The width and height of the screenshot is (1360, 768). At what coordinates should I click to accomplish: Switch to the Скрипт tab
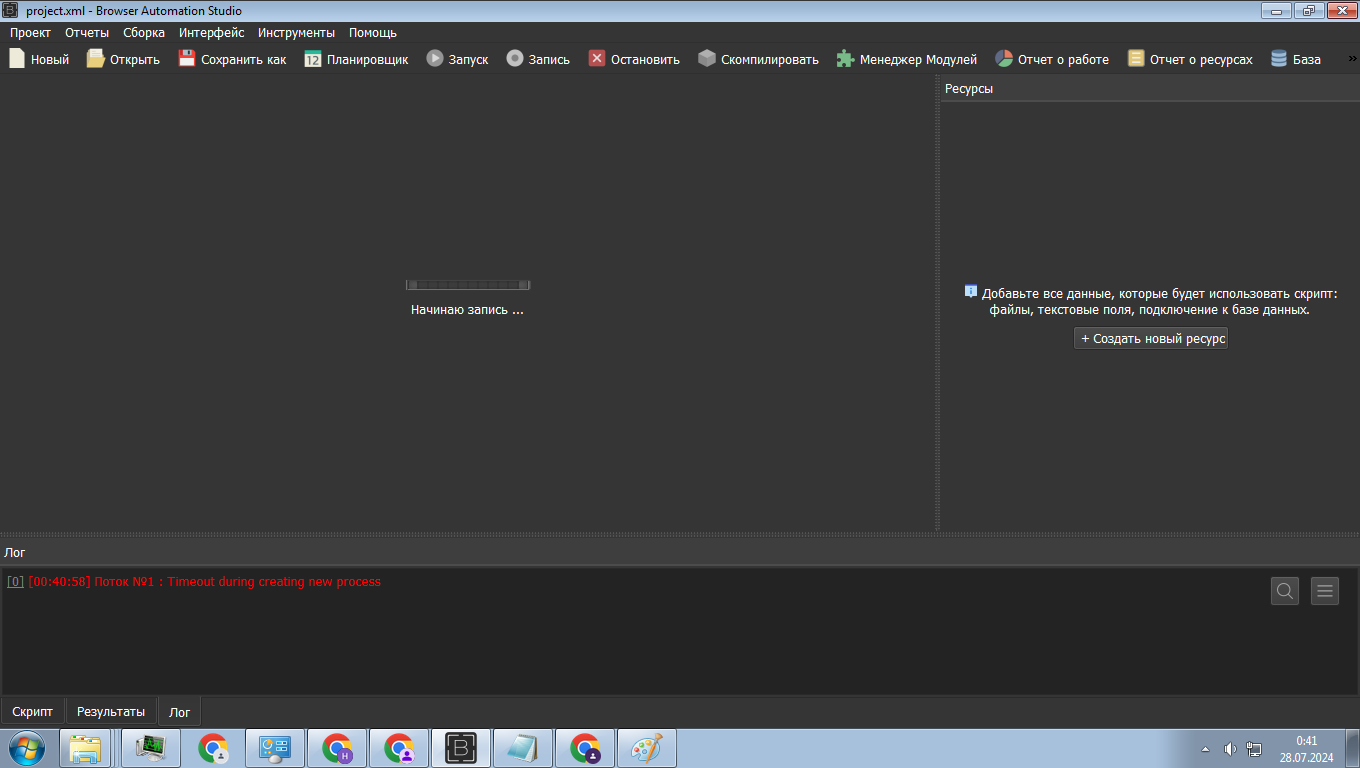tap(33, 711)
